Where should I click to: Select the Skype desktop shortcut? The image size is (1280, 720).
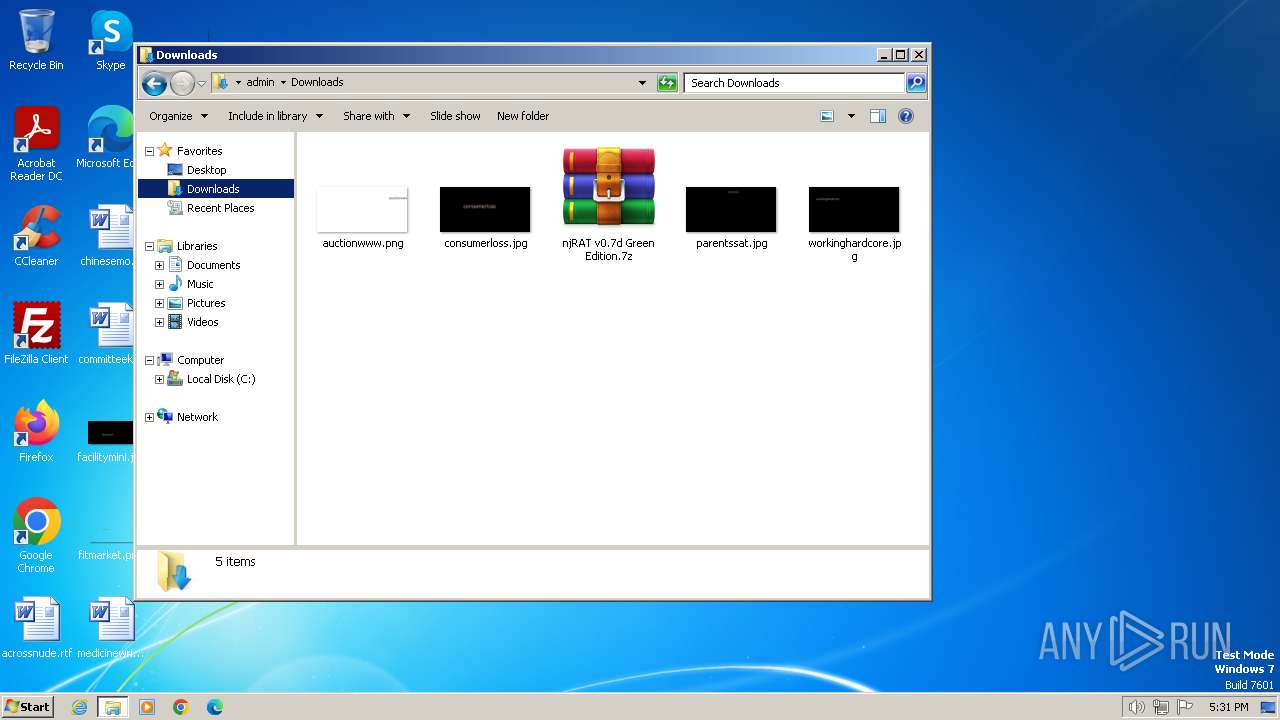[x=110, y=40]
